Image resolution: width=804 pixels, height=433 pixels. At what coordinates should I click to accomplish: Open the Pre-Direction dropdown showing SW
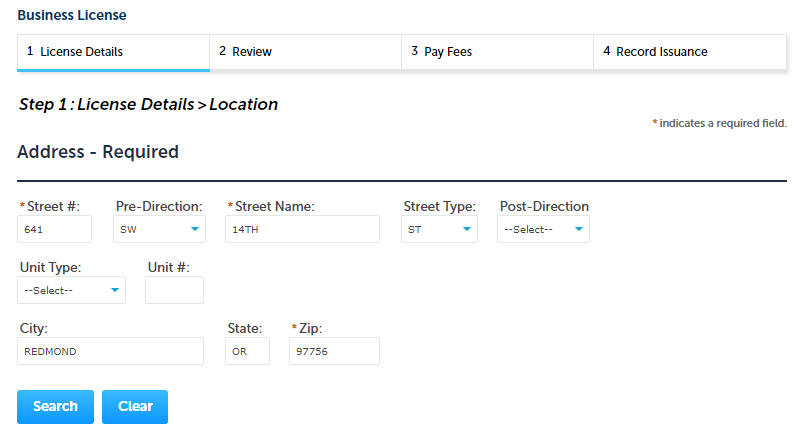[159, 229]
